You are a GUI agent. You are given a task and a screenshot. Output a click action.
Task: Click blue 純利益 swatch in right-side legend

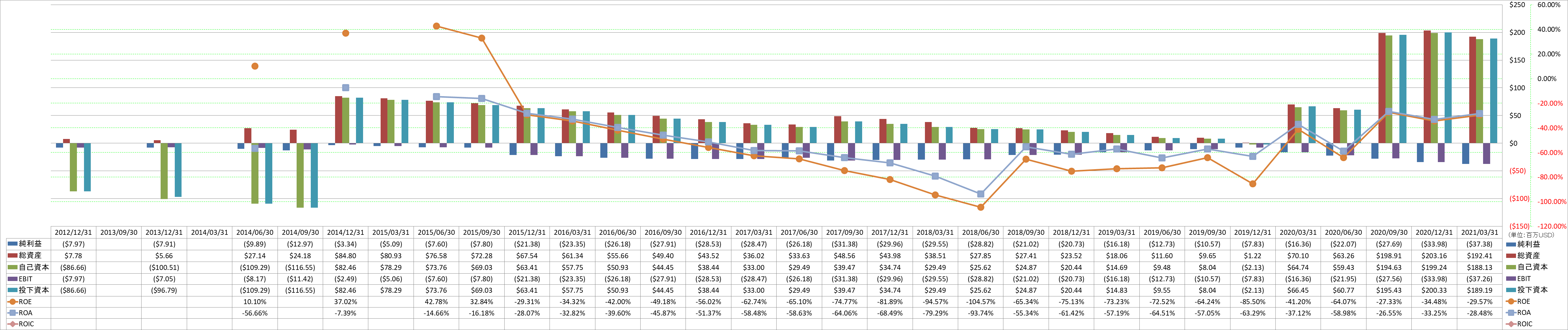pyautogui.click(x=1511, y=244)
